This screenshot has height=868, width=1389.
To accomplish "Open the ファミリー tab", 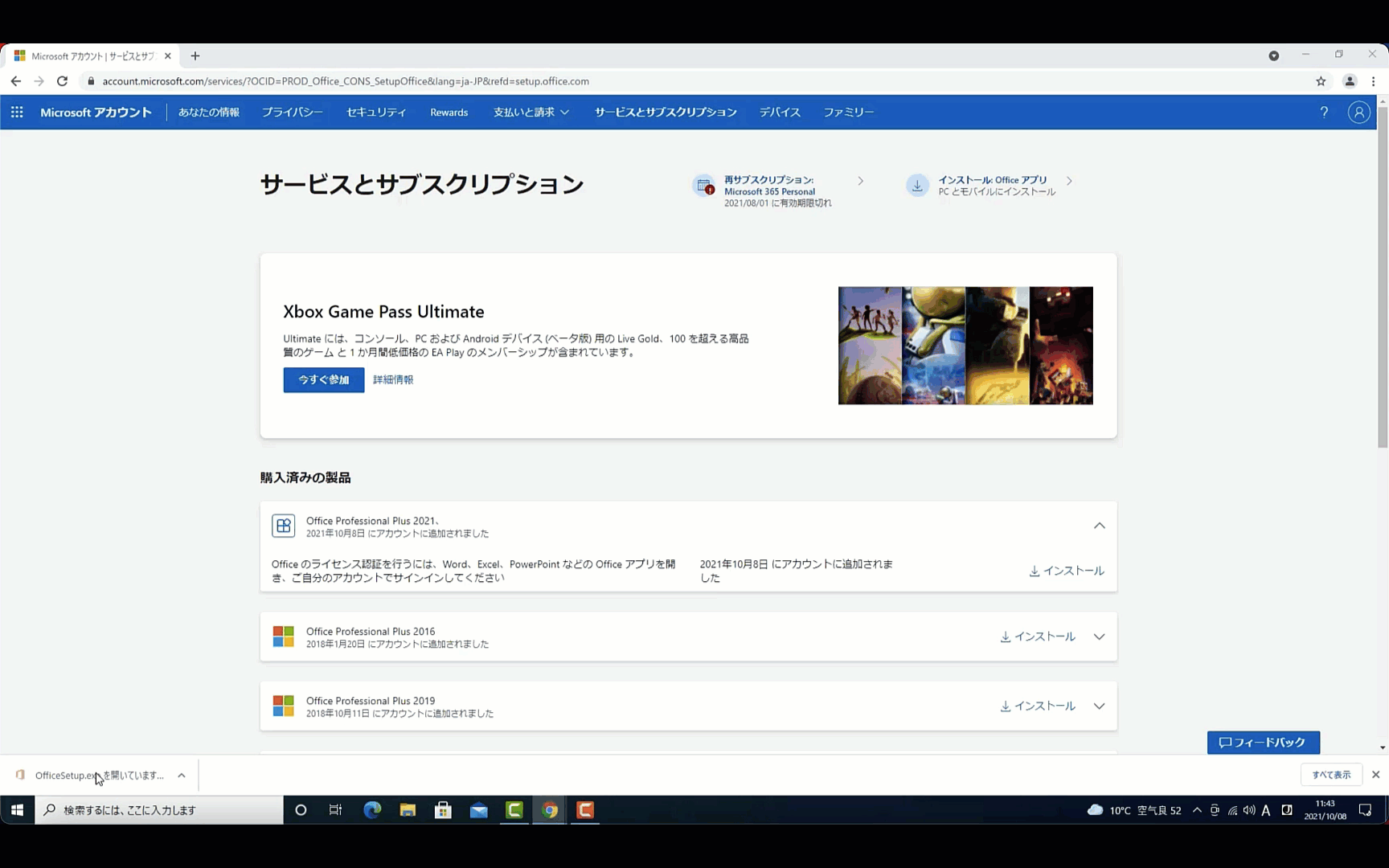I will [x=848, y=113].
